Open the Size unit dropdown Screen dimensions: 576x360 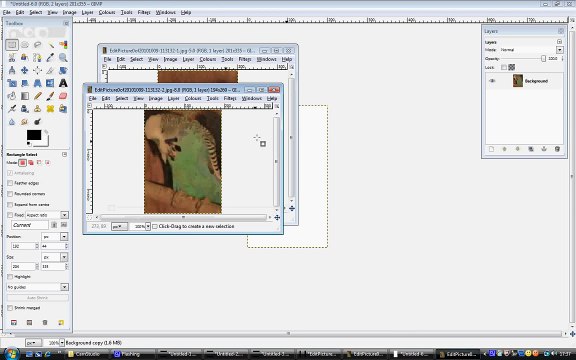(64, 257)
